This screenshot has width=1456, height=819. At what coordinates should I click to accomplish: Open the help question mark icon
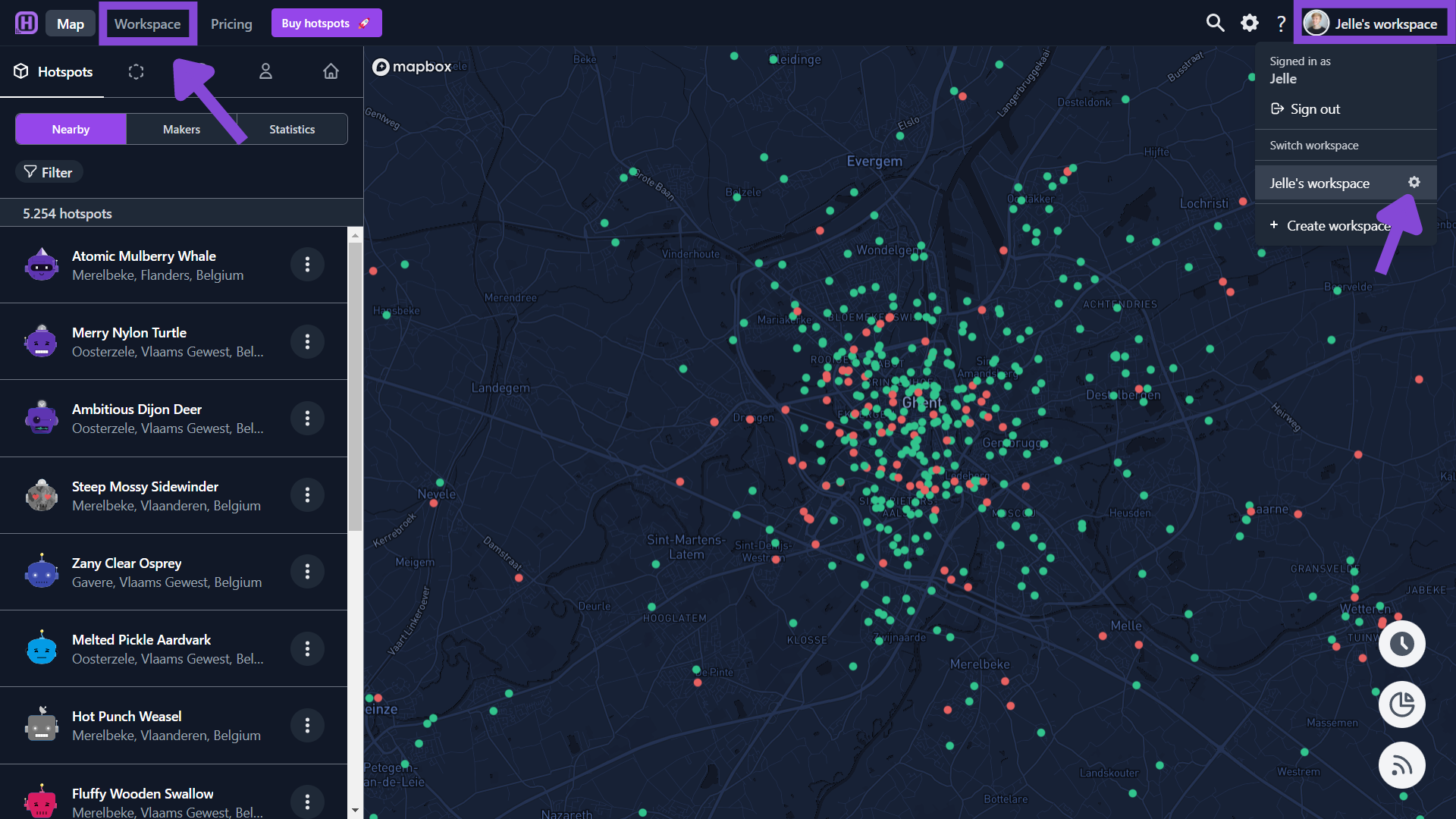point(1281,24)
